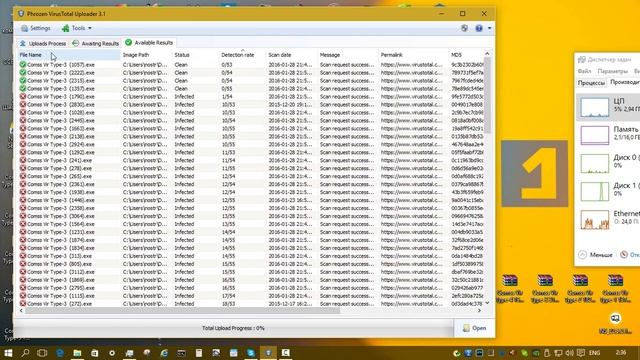This screenshot has width=640, height=360.
Task: Click scroll up arrow of results list
Action: click(487, 54)
